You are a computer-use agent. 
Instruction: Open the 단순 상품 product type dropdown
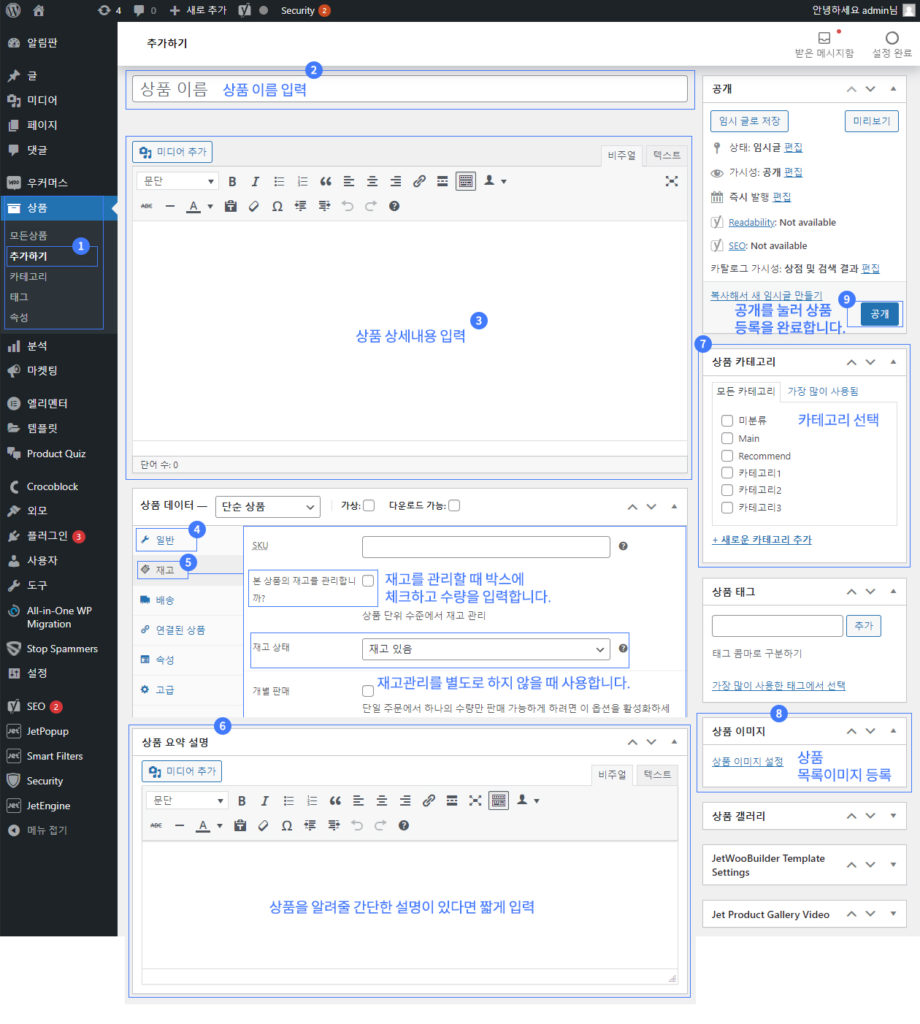click(269, 506)
